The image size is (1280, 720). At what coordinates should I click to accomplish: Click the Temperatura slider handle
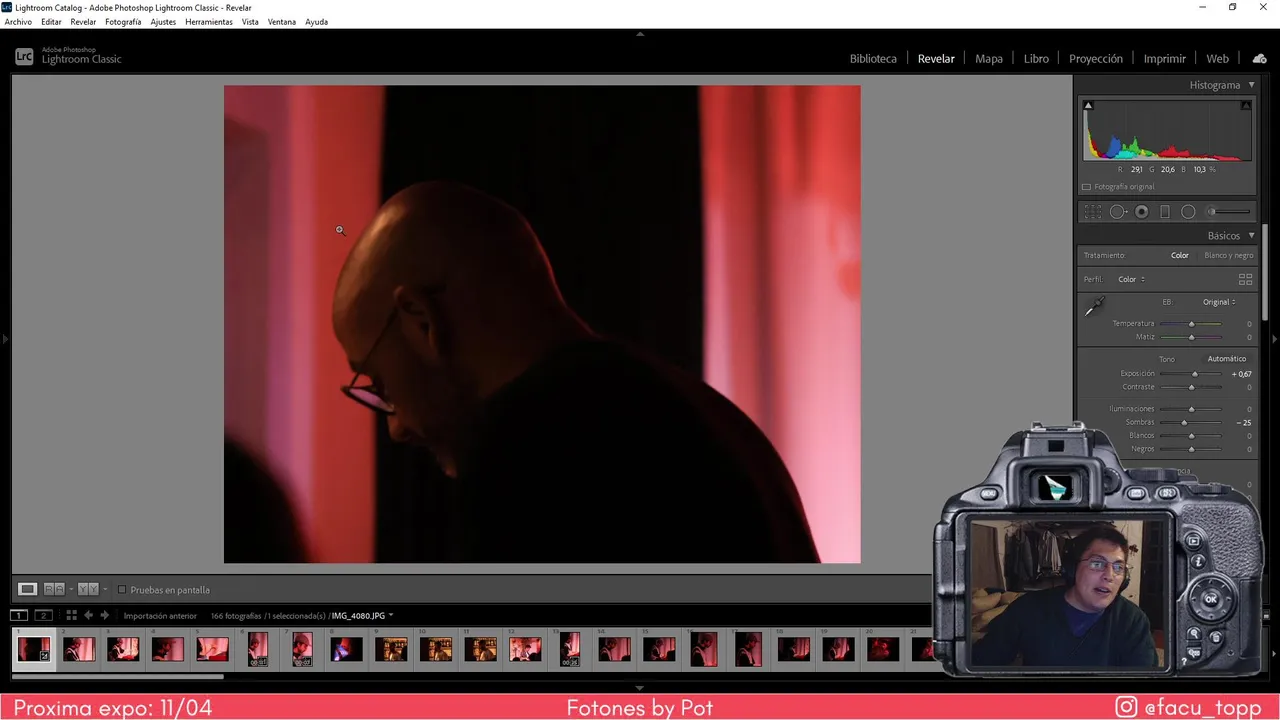coord(1191,324)
